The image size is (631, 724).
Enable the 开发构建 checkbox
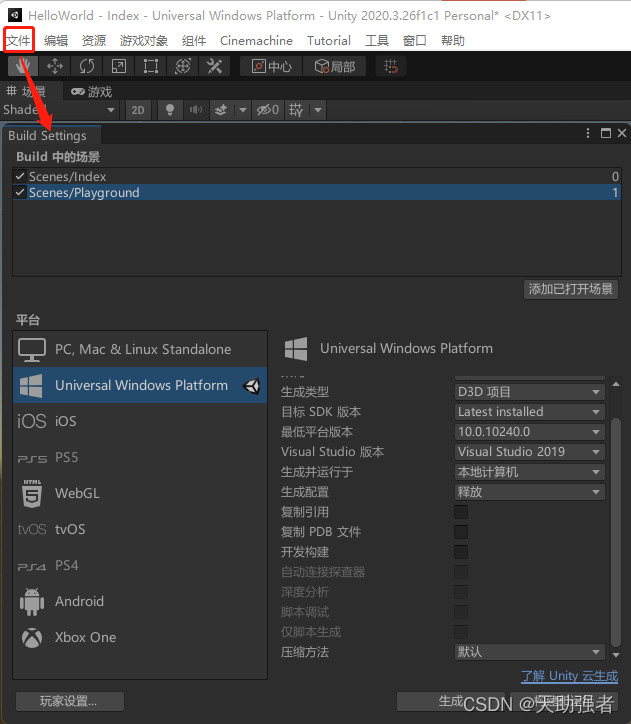click(461, 552)
